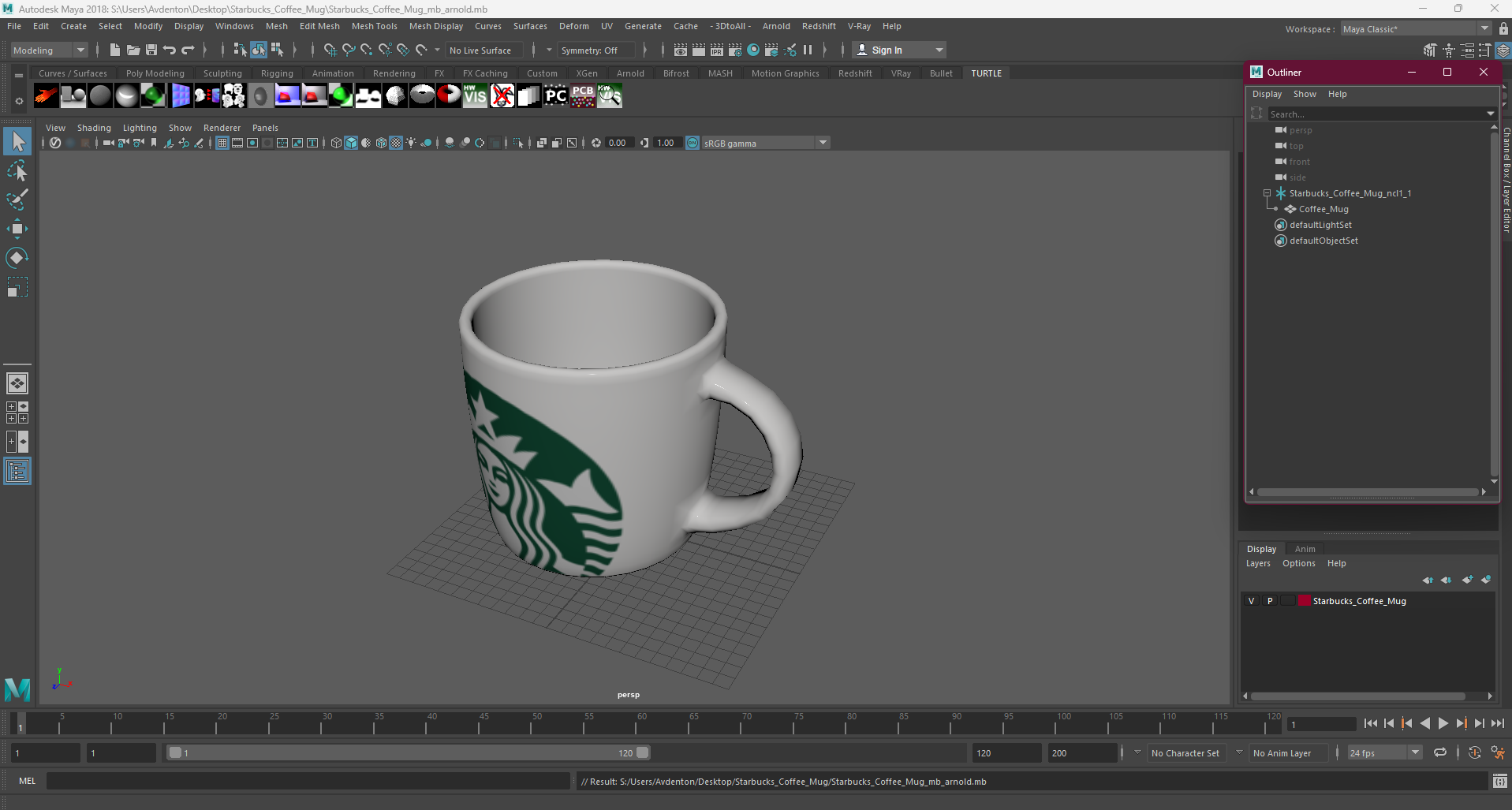Activate the Scale tool
The width and height of the screenshot is (1512, 810).
[x=17, y=287]
